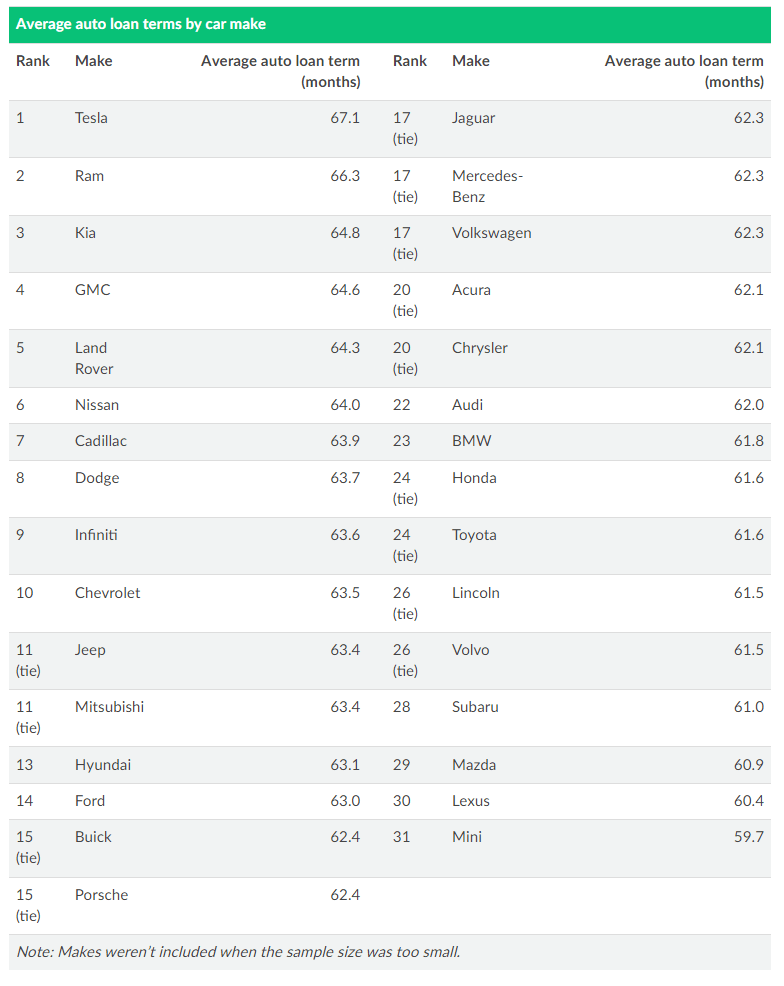Select the Porsche row name
This screenshot has width=784, height=986.
click(101, 895)
